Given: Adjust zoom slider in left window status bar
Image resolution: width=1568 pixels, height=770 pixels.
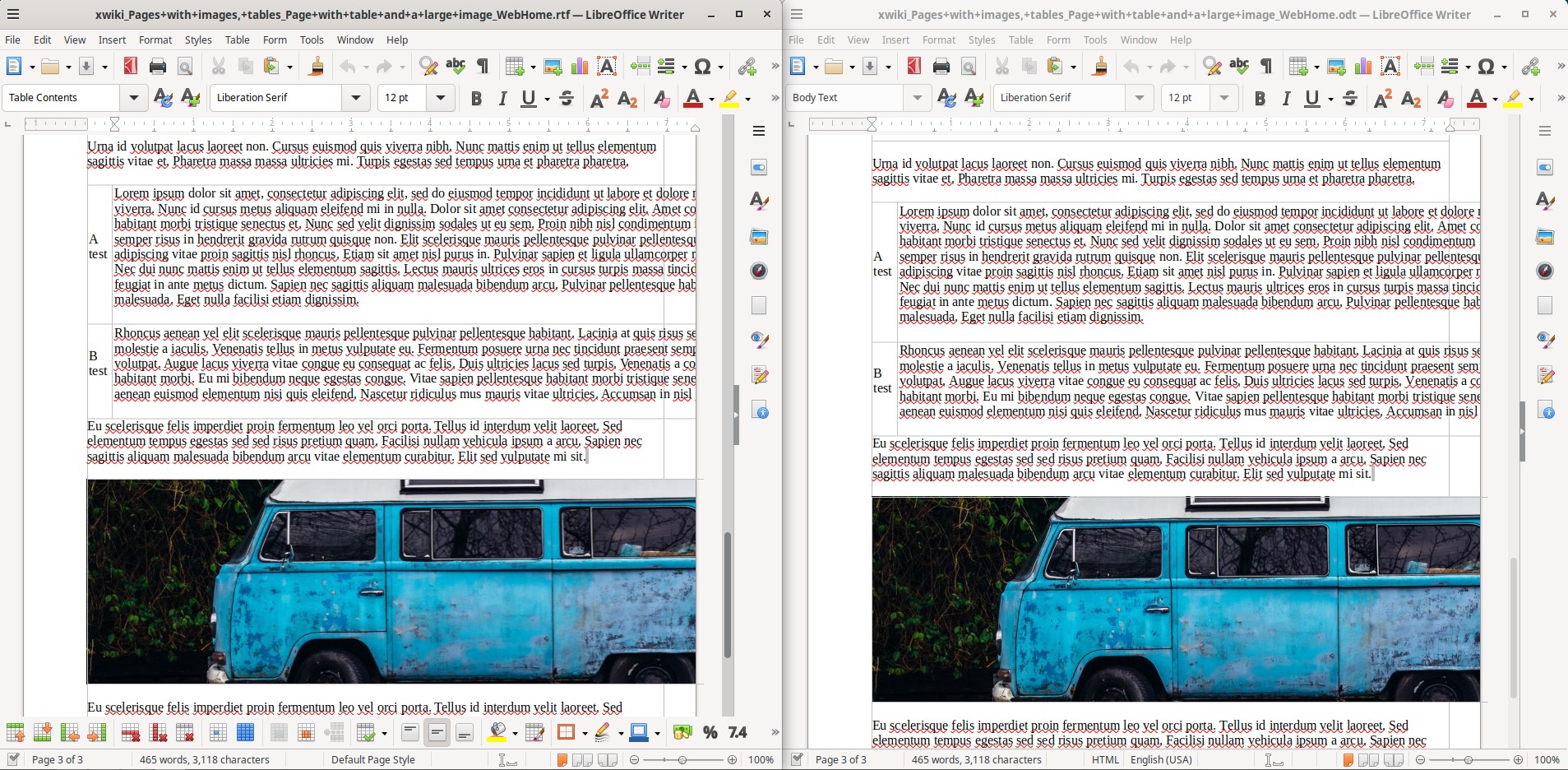Looking at the screenshot, I should coord(682,759).
